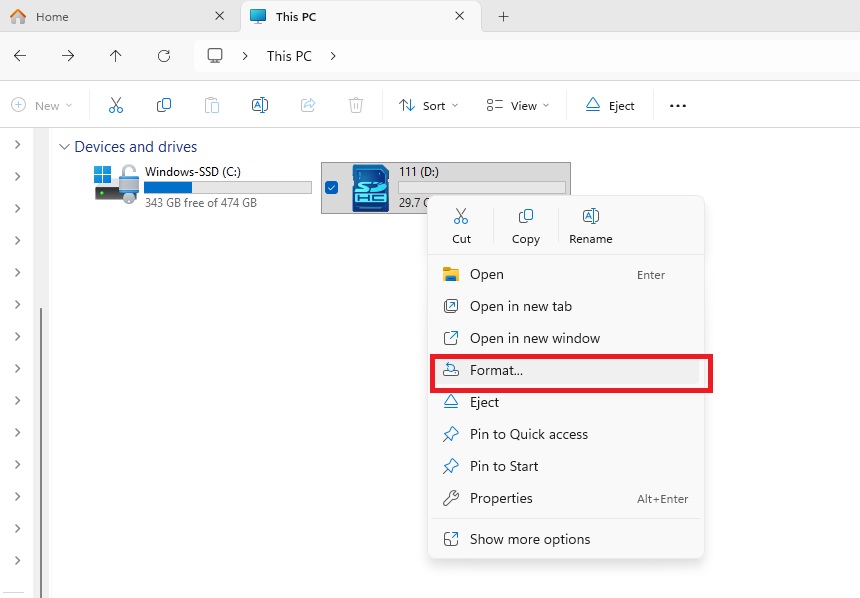Add a new tab with plus button
Image resolution: width=860 pixels, height=598 pixels.
(503, 17)
